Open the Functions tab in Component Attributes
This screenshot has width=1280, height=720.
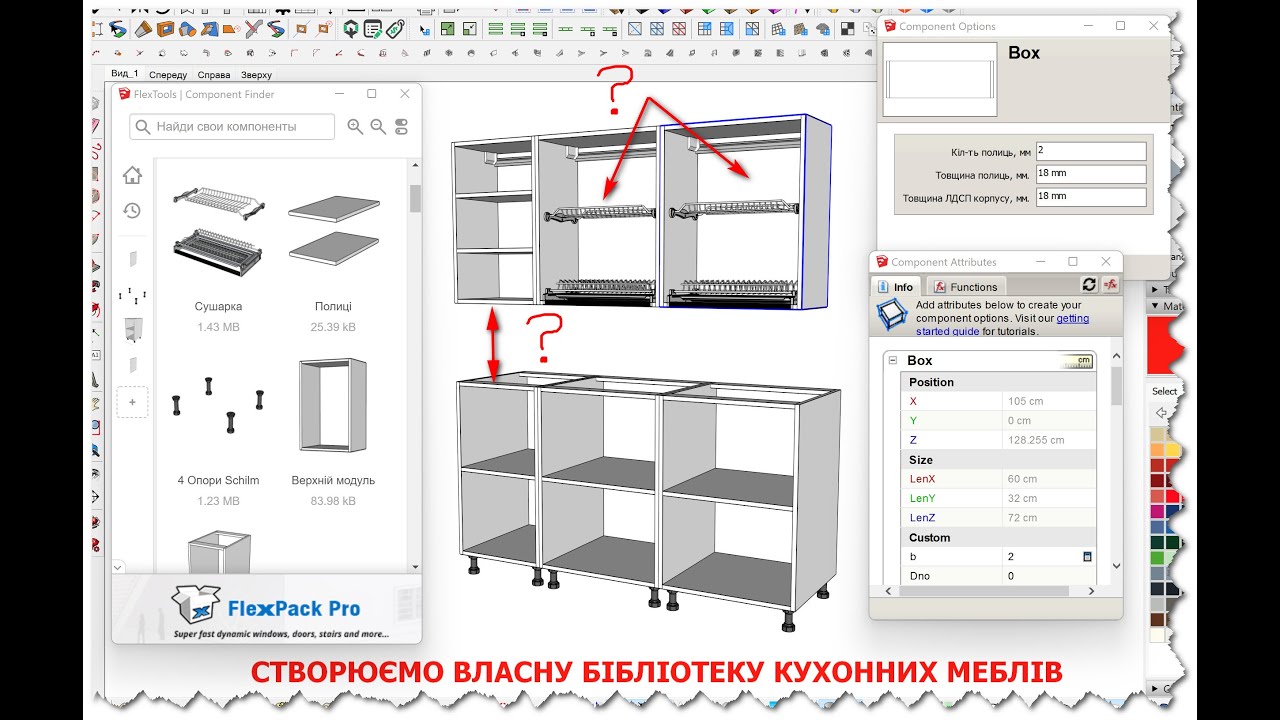pyautogui.click(x=964, y=287)
